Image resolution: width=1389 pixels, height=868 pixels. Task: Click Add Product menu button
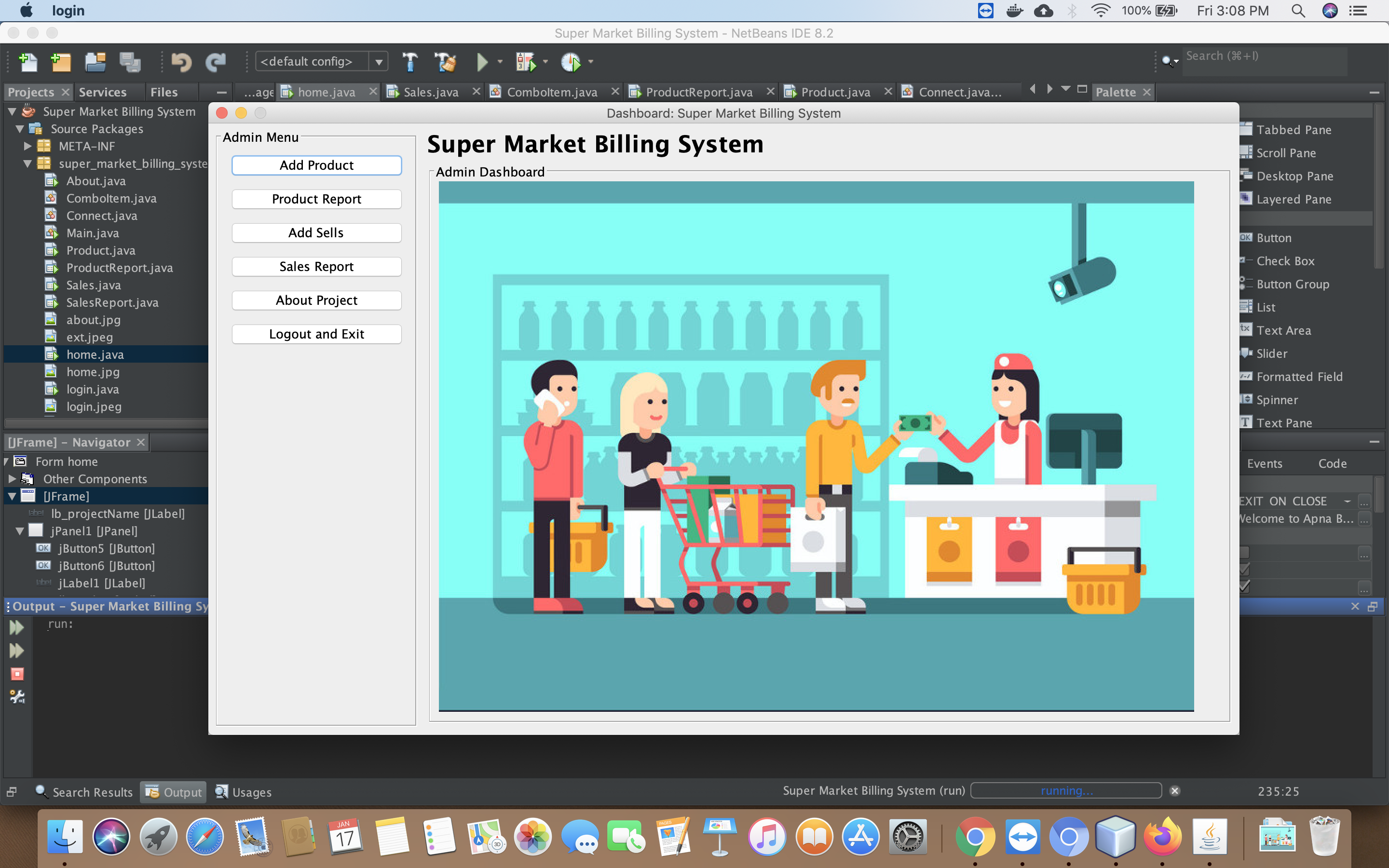tap(315, 165)
